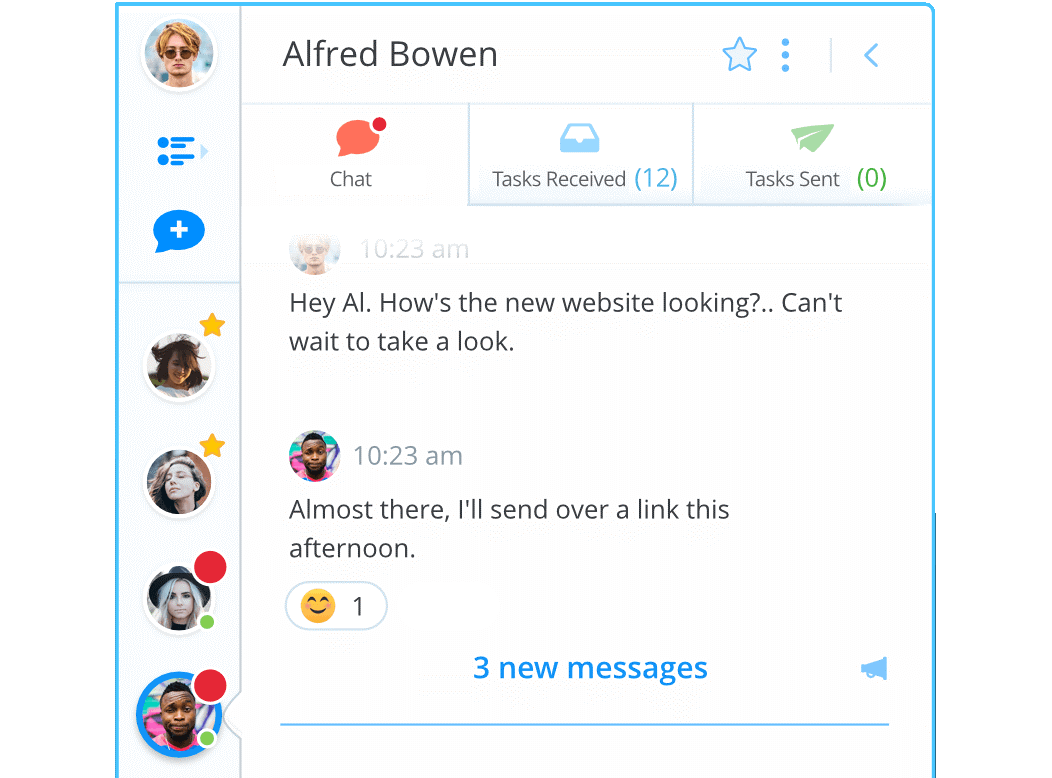Open the Tasks Received tab

581,154
